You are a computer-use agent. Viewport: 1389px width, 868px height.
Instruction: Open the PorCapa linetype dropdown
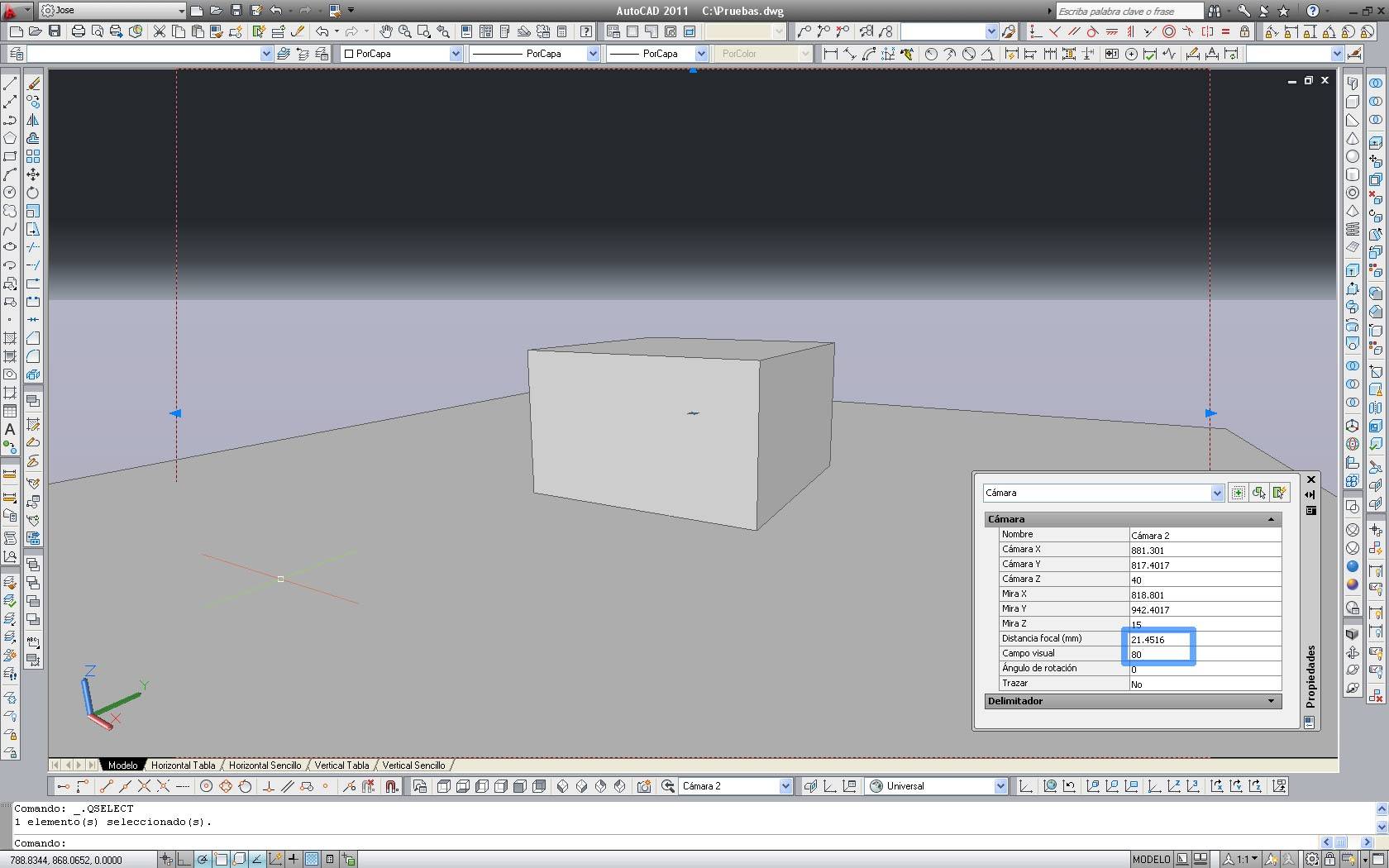coord(593,54)
